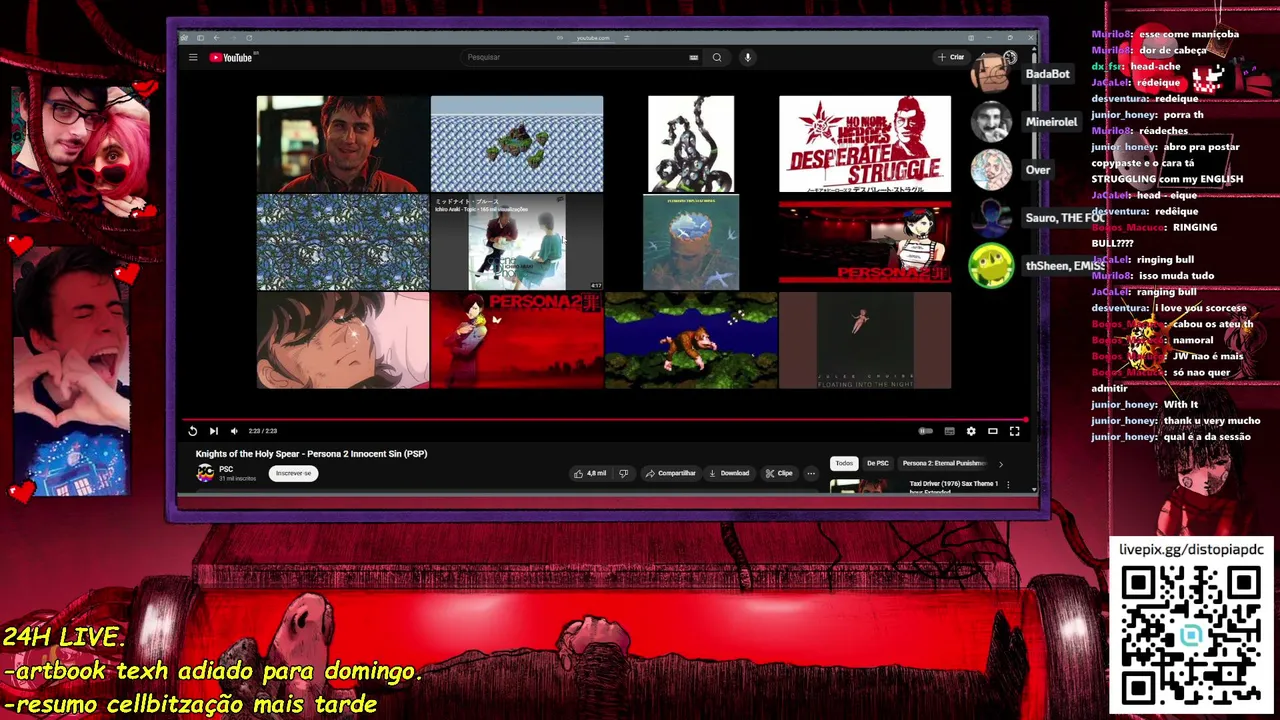Open the Donkey Kong endscreen video
The height and width of the screenshot is (720, 1280).
[x=691, y=340]
